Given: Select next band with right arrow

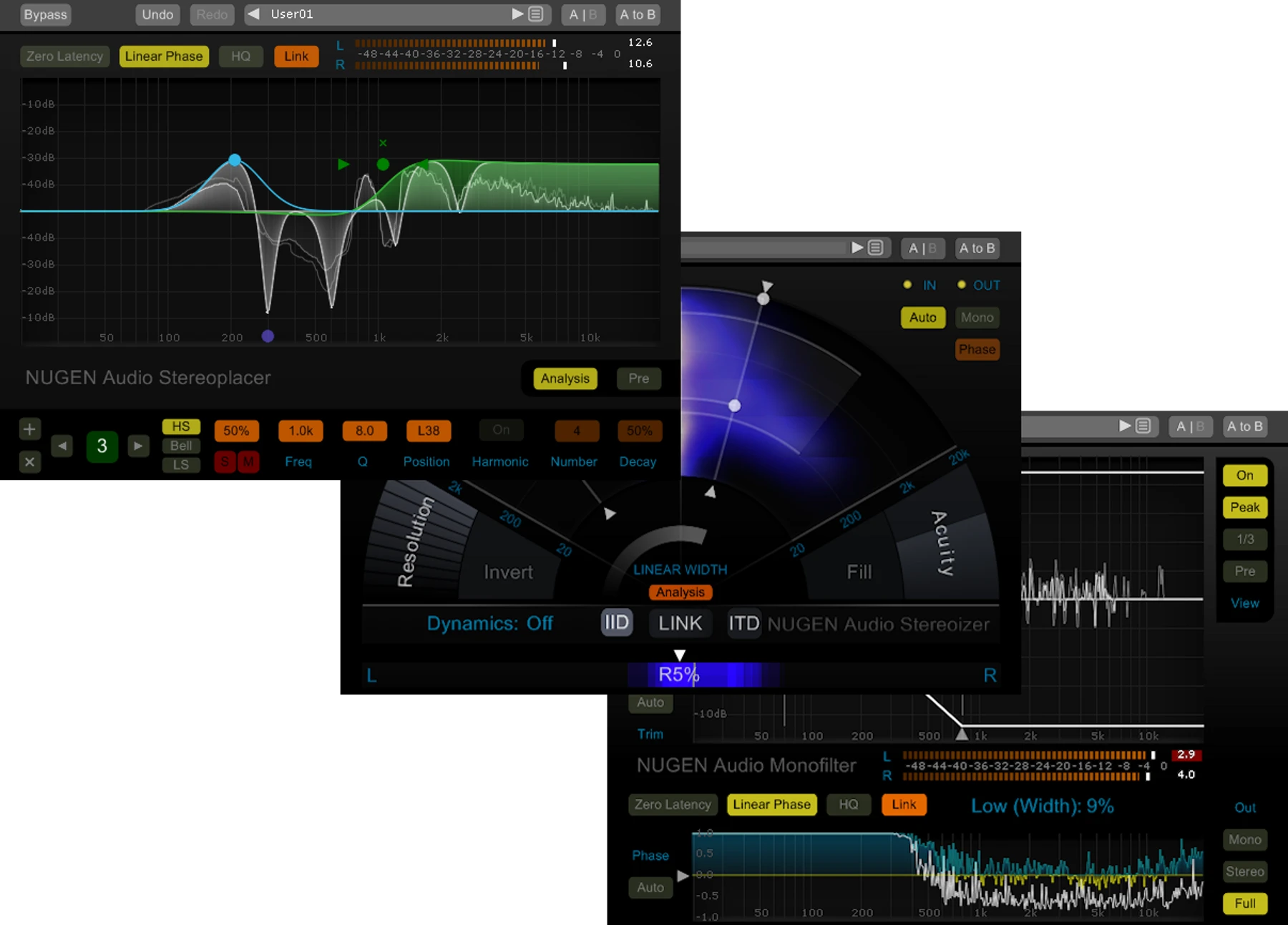Looking at the screenshot, I should pyautogui.click(x=138, y=446).
